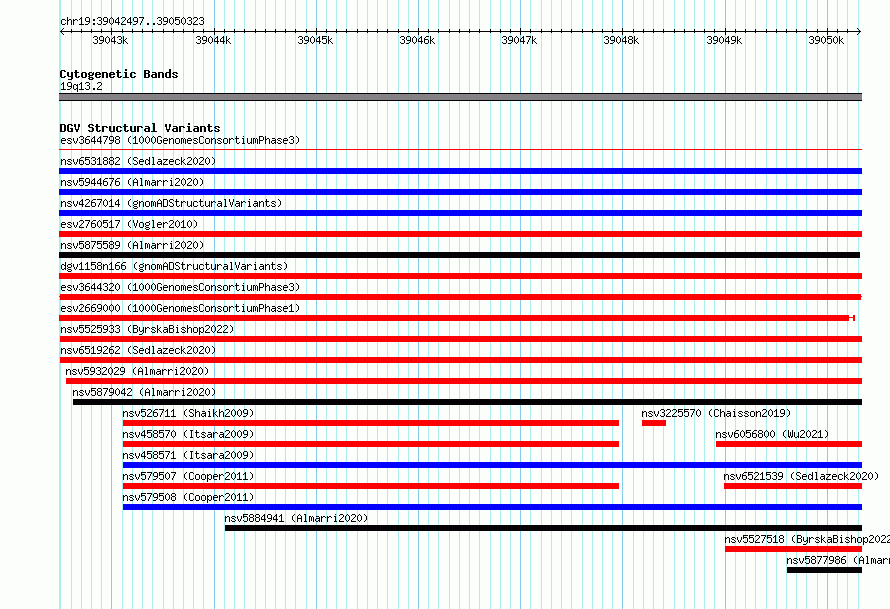This screenshot has width=890, height=609.
Task: Open the esv2760517 (Vogler2010) label
Action: pos(129,224)
